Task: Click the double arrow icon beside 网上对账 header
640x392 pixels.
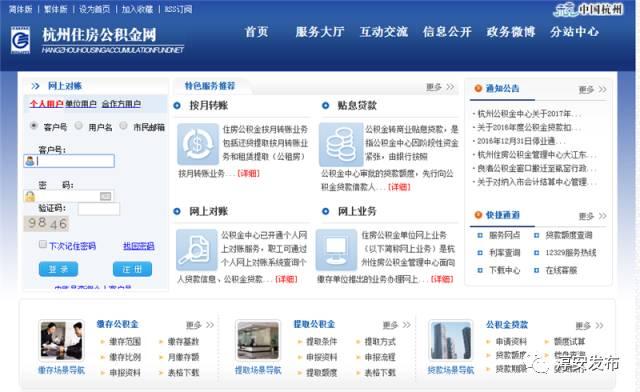Action: point(36,86)
